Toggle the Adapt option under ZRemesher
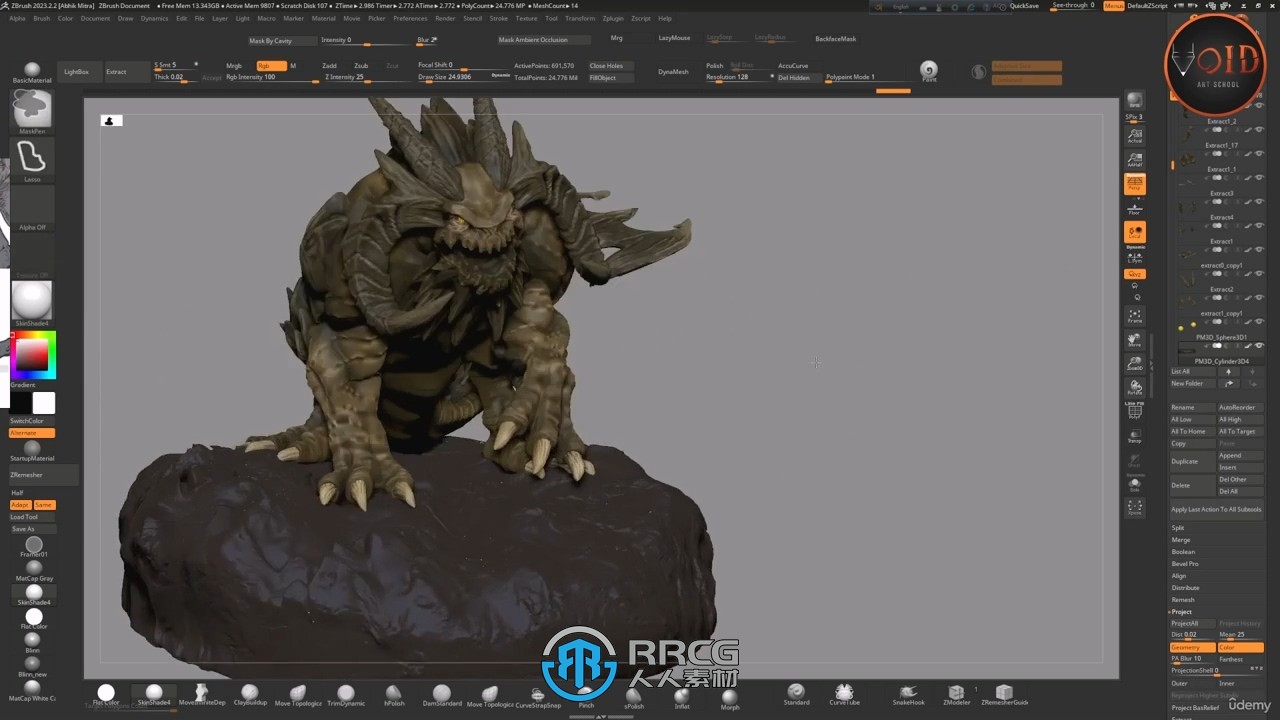Viewport: 1280px width, 720px height. coord(19,505)
